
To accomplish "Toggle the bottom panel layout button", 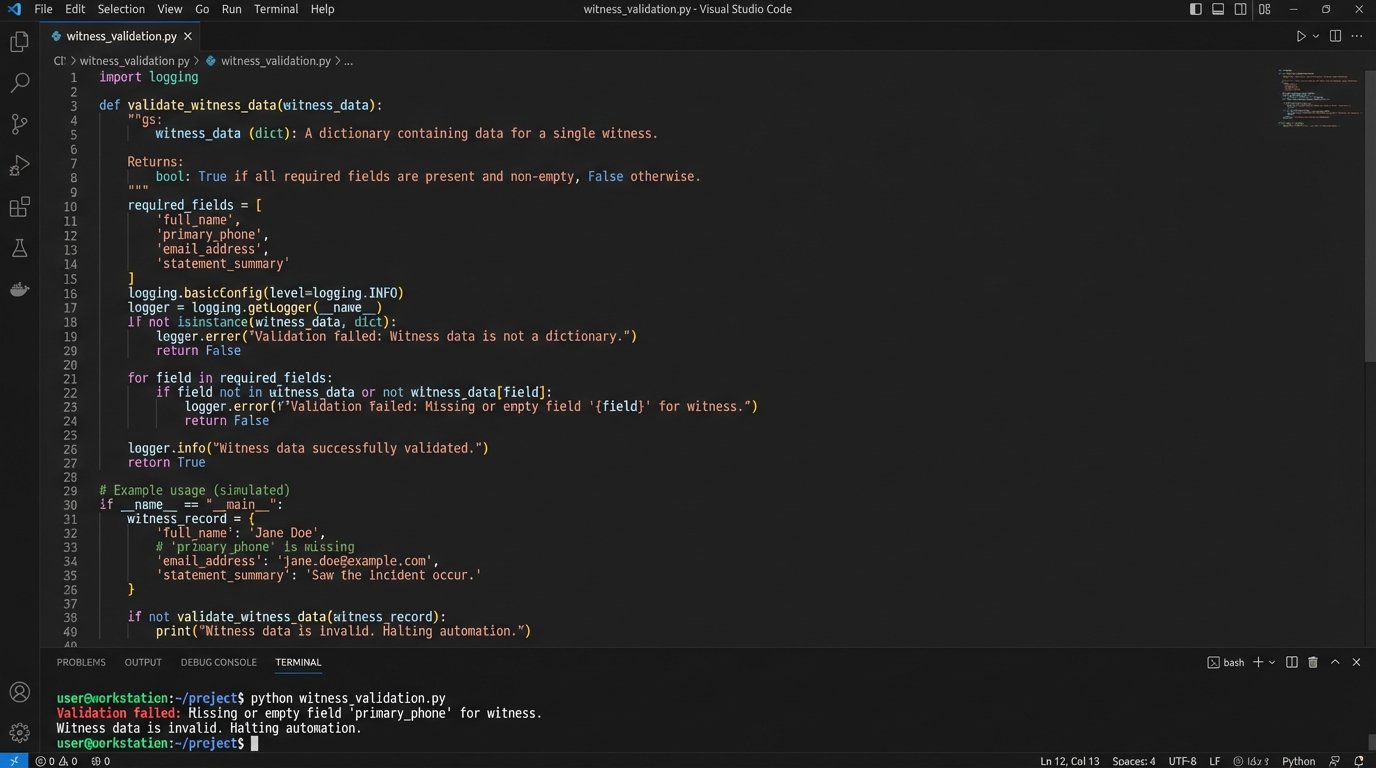I will [1218, 9].
